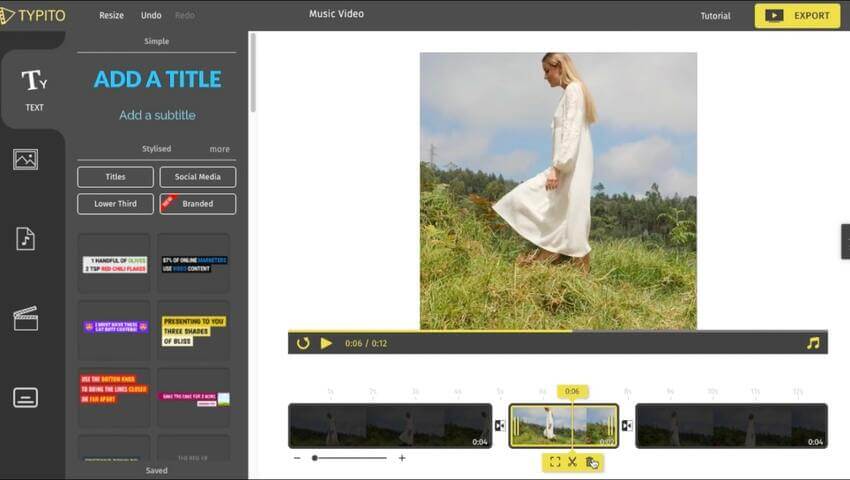This screenshot has width=850, height=480.
Task: Adjust the timeline zoom slider
Action: coord(314,458)
